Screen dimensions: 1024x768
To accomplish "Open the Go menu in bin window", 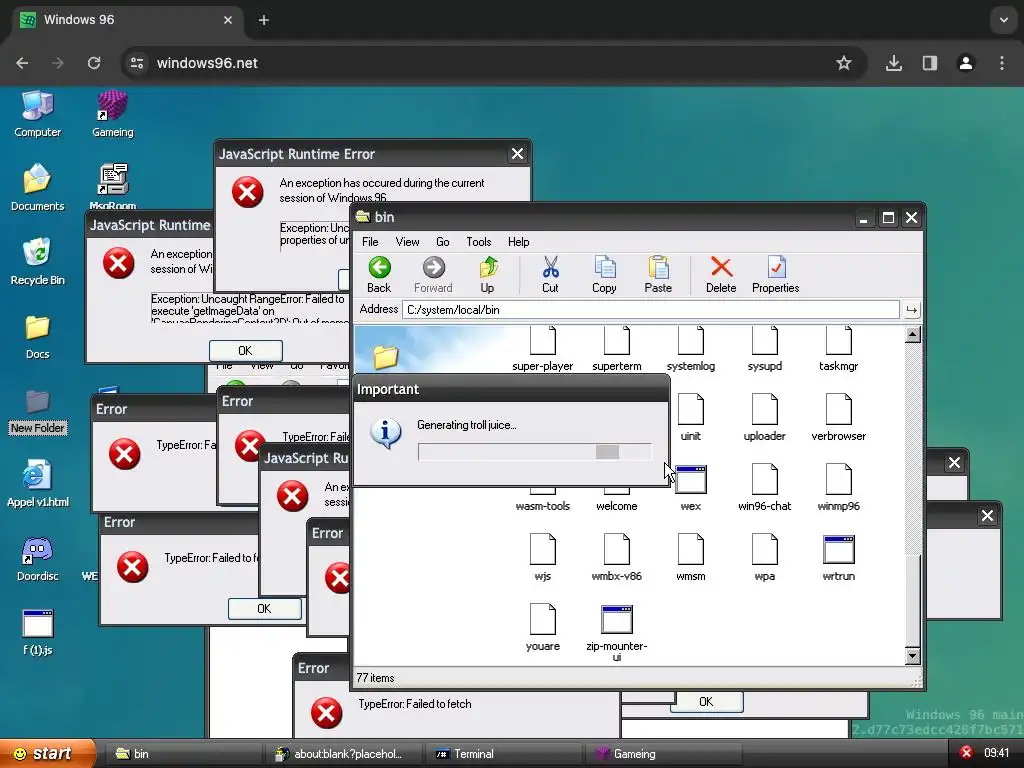I will pyautogui.click(x=443, y=242).
